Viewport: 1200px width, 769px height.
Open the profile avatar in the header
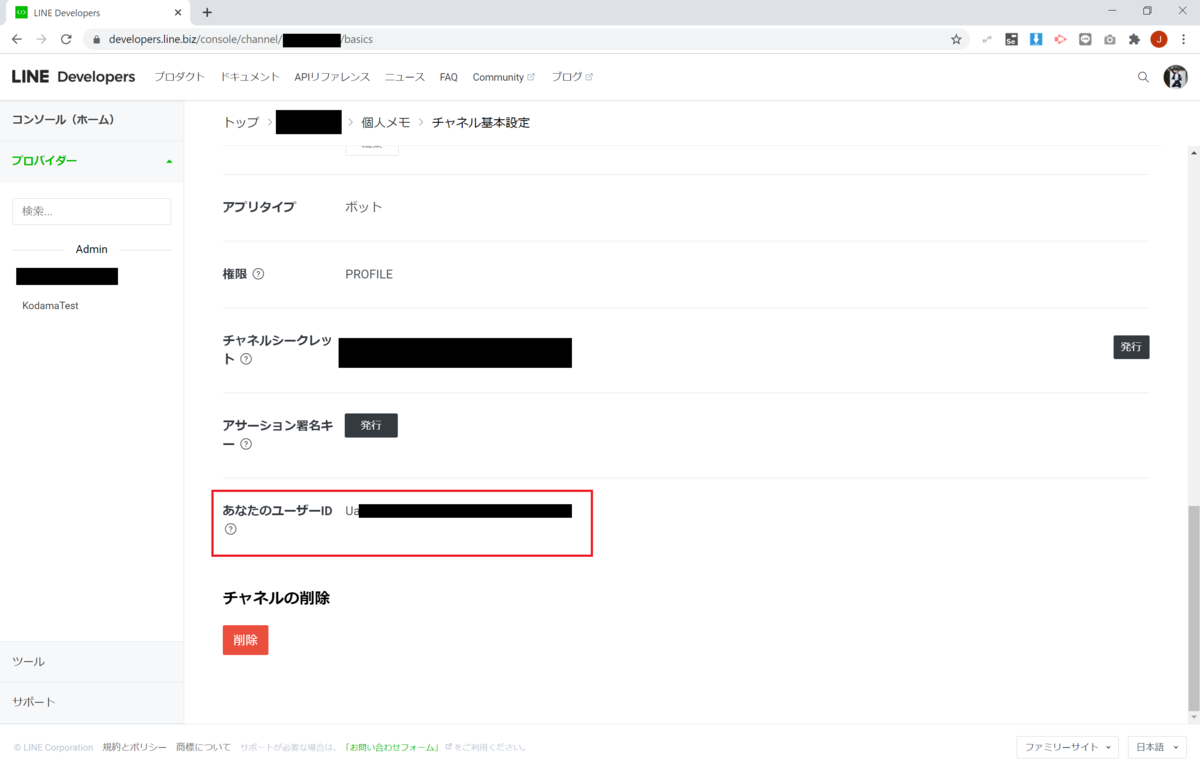pyautogui.click(x=1175, y=76)
